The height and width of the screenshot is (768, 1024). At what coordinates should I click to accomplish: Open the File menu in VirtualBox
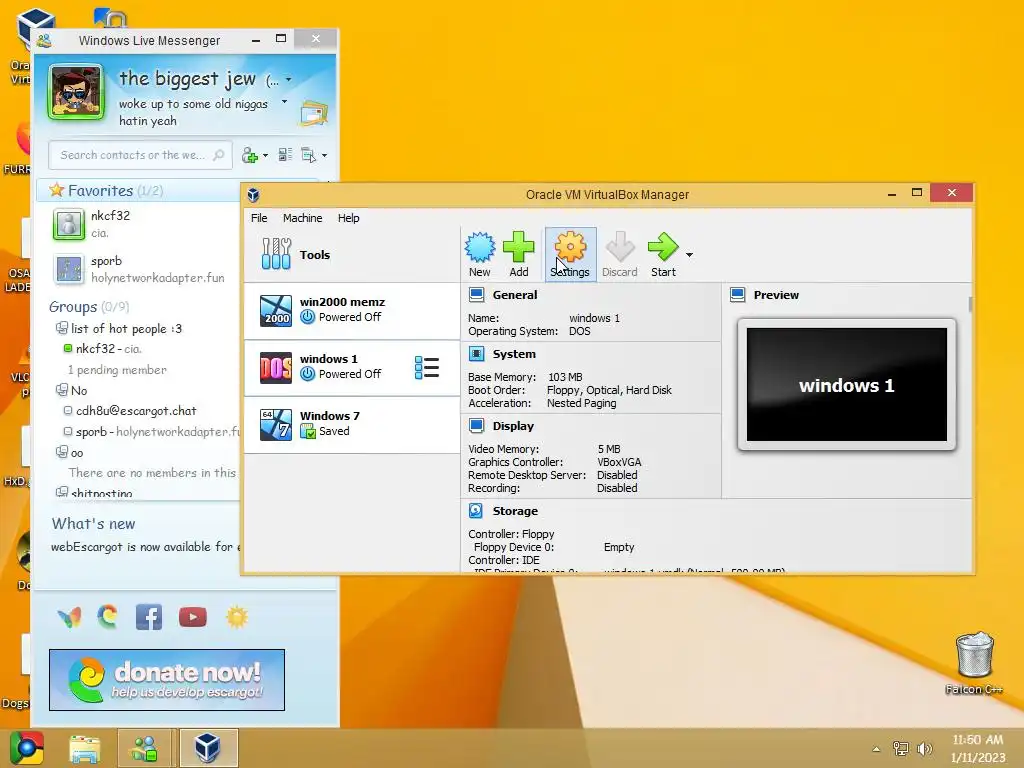(259, 218)
